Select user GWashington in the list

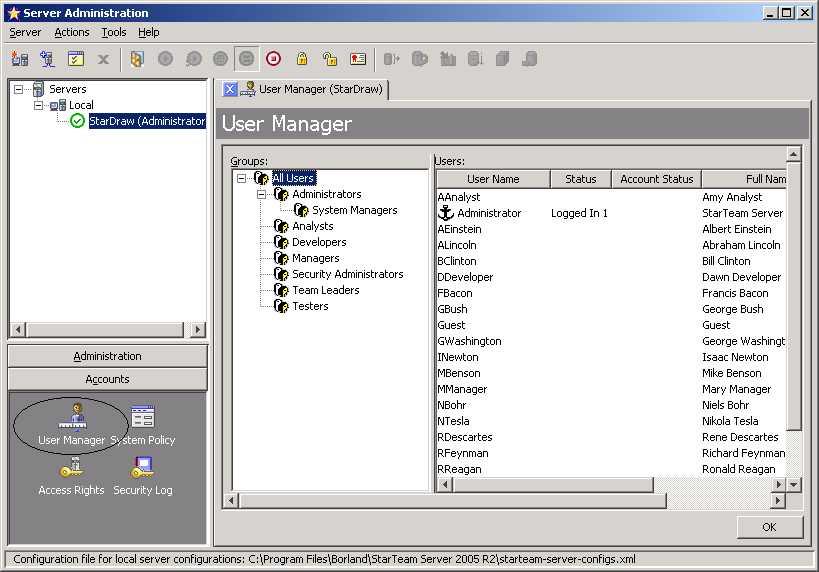point(470,341)
